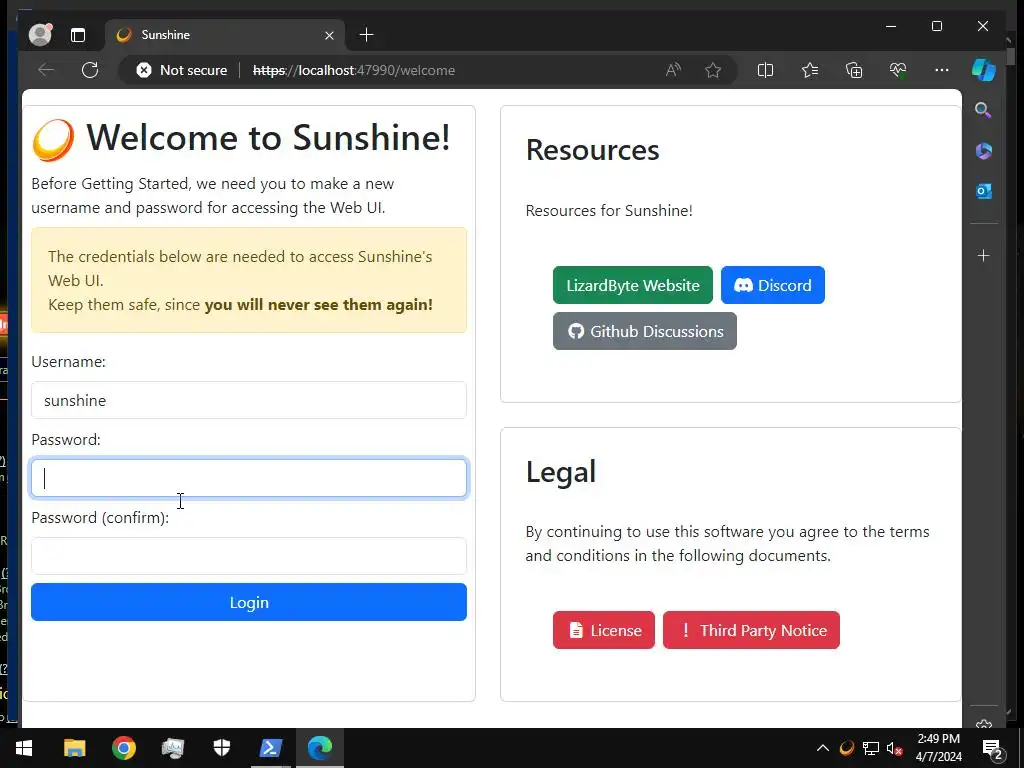Screen dimensions: 1024x768
Task: Open Windows Security shield taskbar icon
Action: pyautogui.click(x=222, y=748)
